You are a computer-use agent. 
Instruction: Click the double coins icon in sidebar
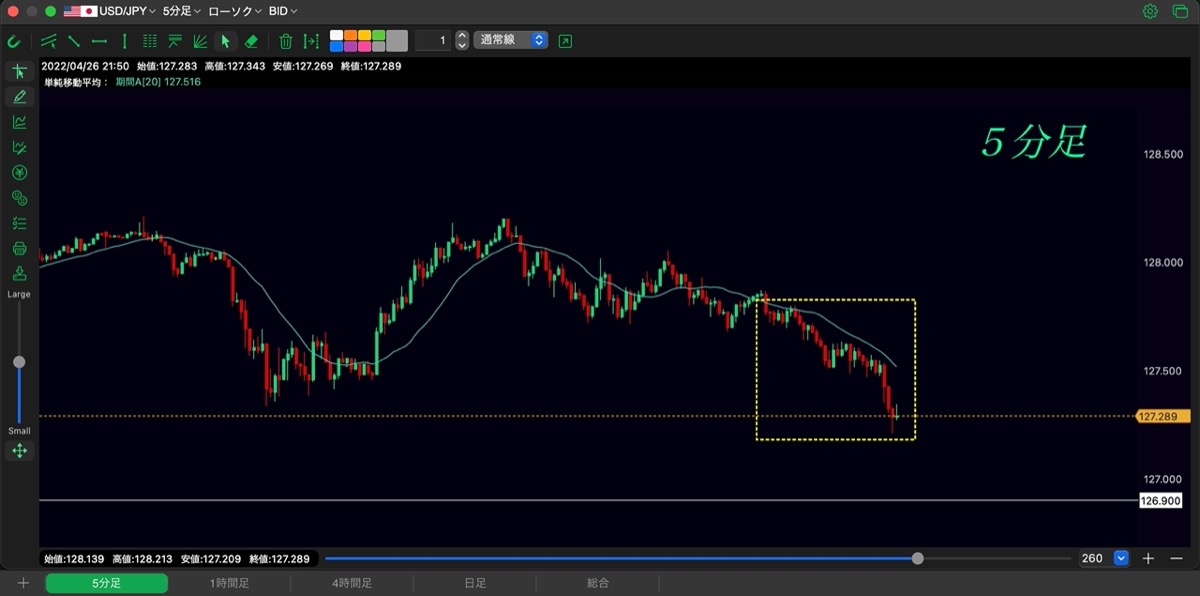(19, 198)
